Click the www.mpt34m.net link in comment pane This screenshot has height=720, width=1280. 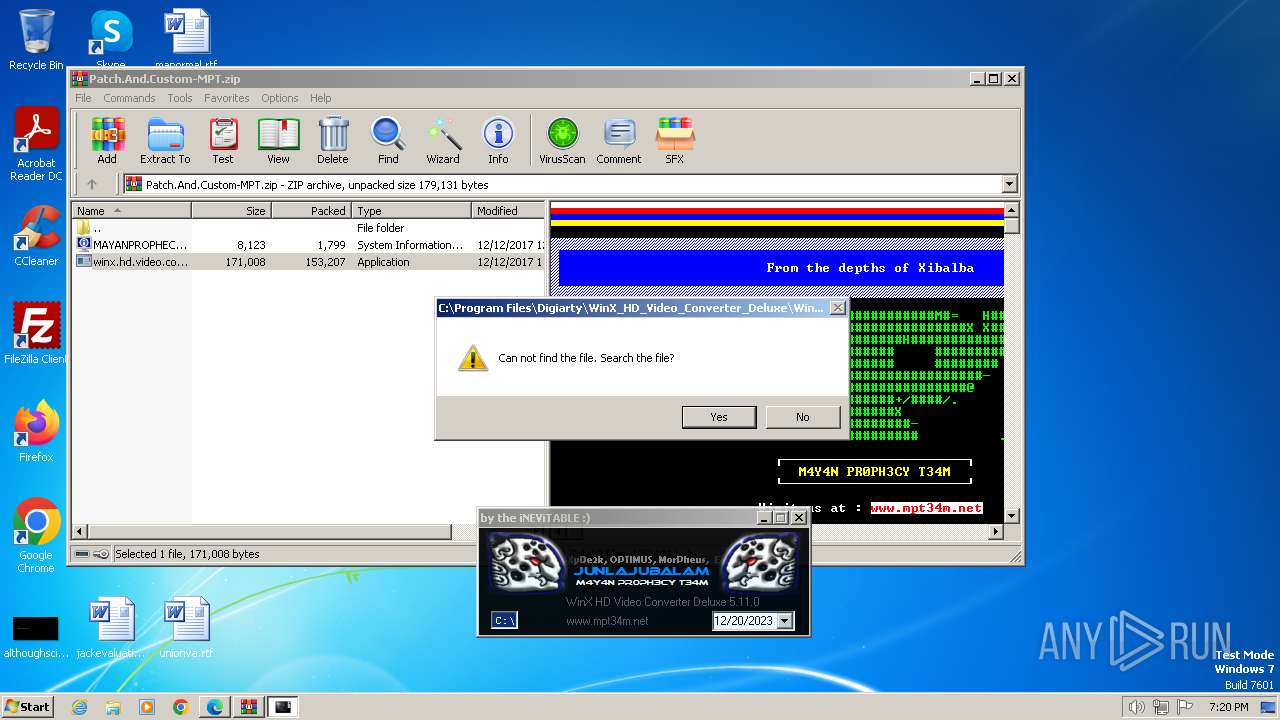926,508
